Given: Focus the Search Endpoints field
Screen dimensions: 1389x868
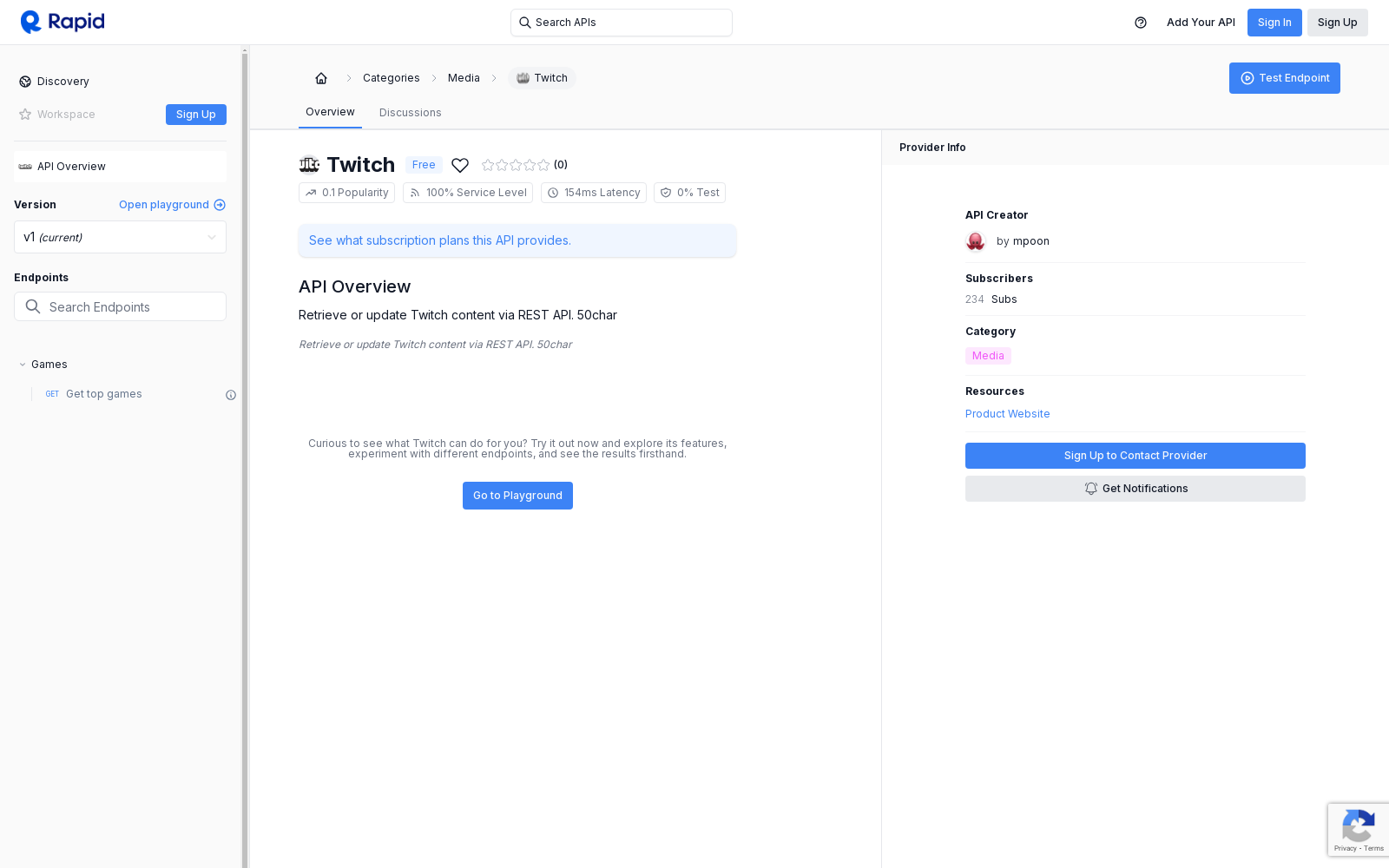Looking at the screenshot, I should 120,306.
